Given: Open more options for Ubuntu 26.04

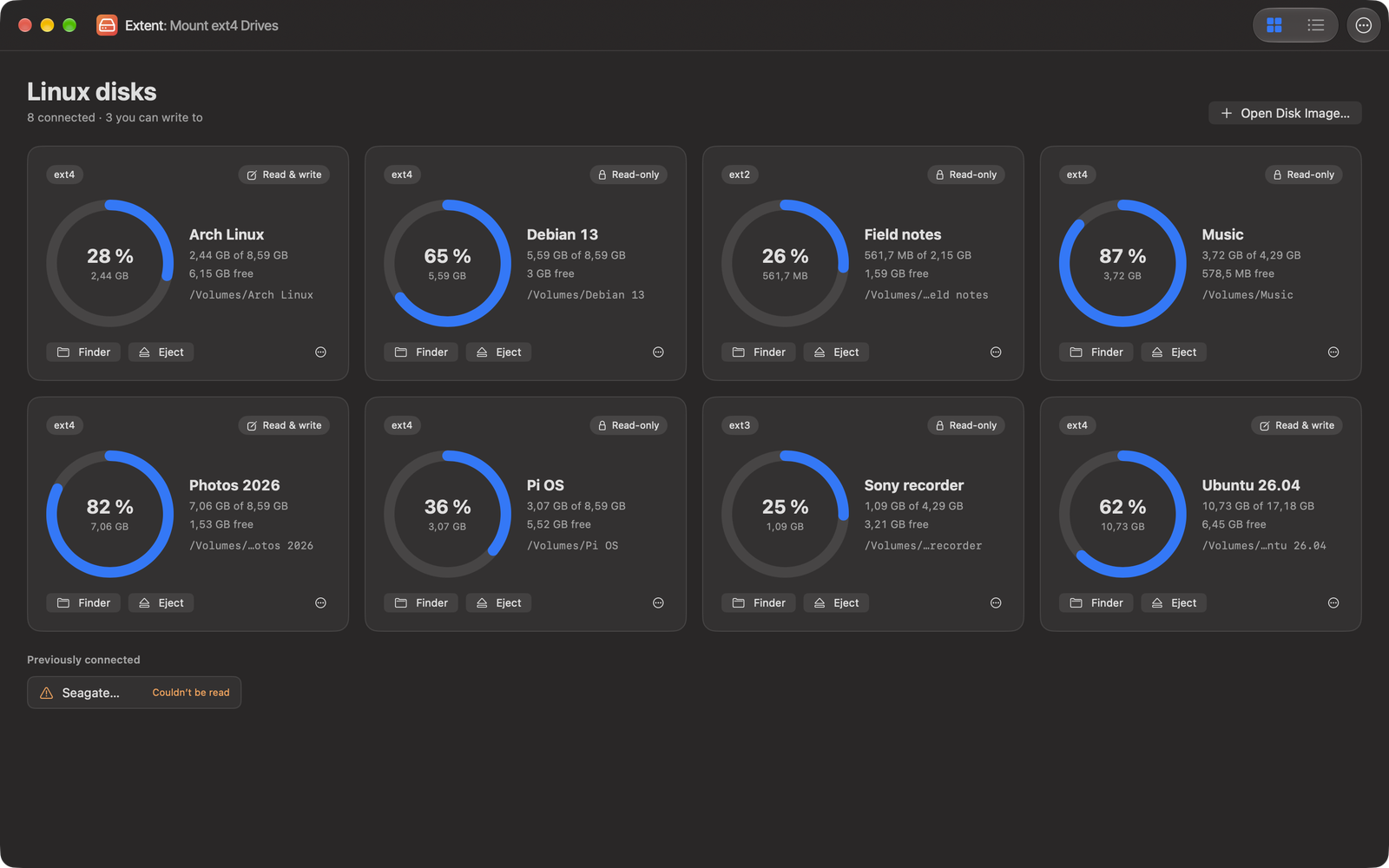Looking at the screenshot, I should coord(1333,602).
